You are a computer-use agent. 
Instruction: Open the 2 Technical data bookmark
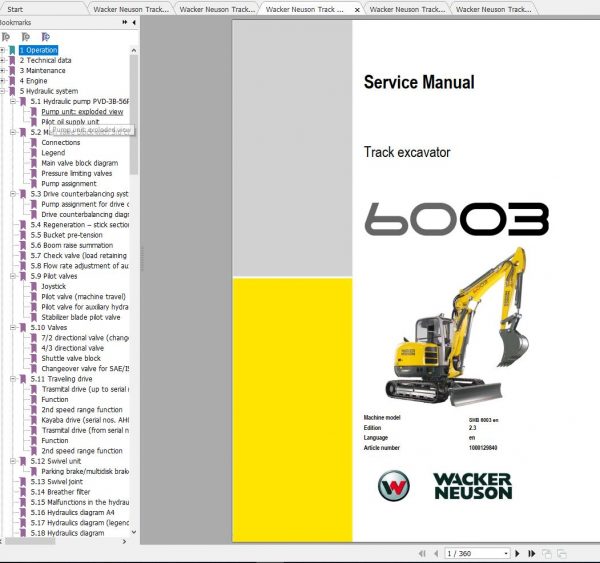(x=45, y=60)
